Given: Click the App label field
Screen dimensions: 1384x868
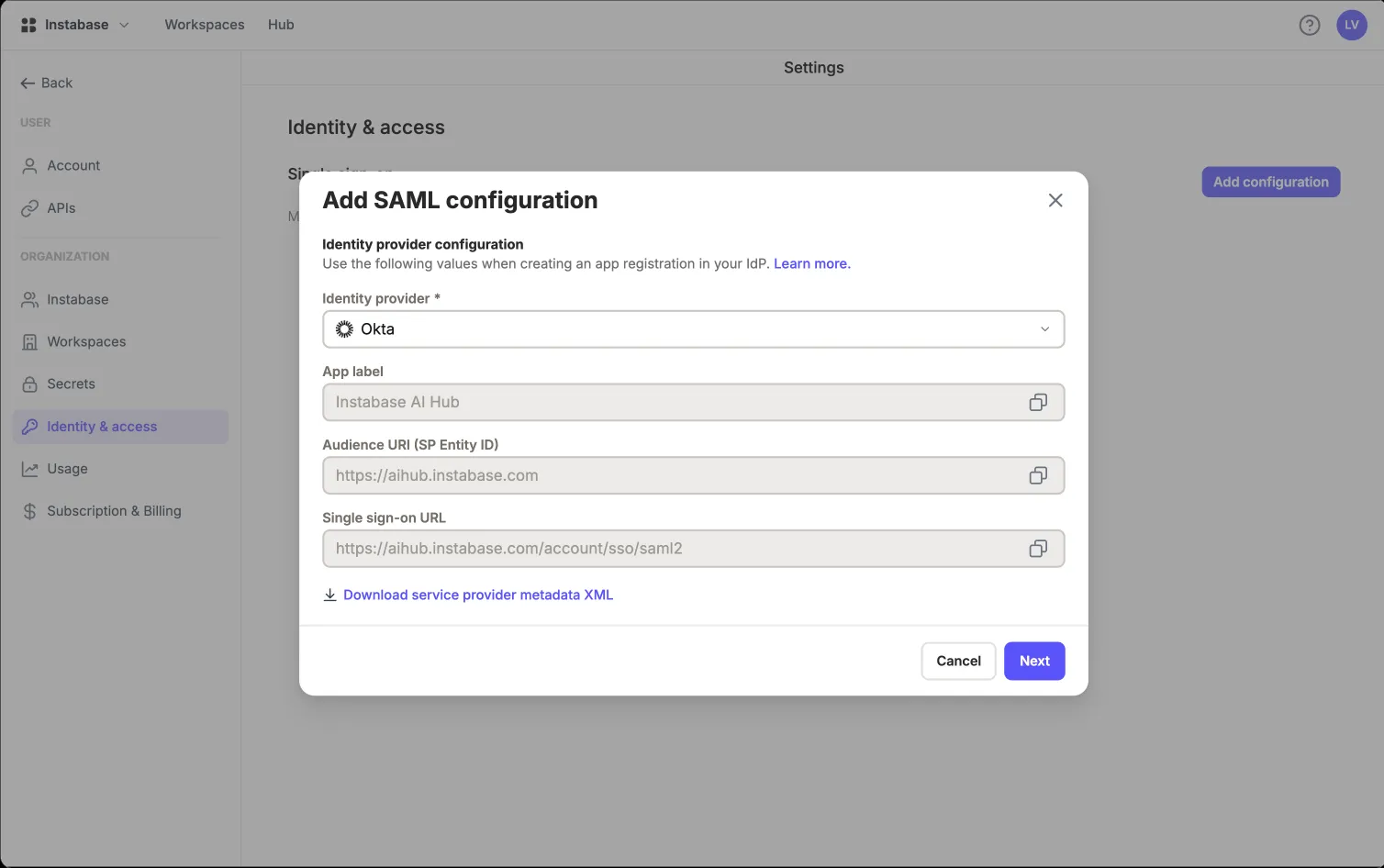Looking at the screenshot, I should click(694, 403).
